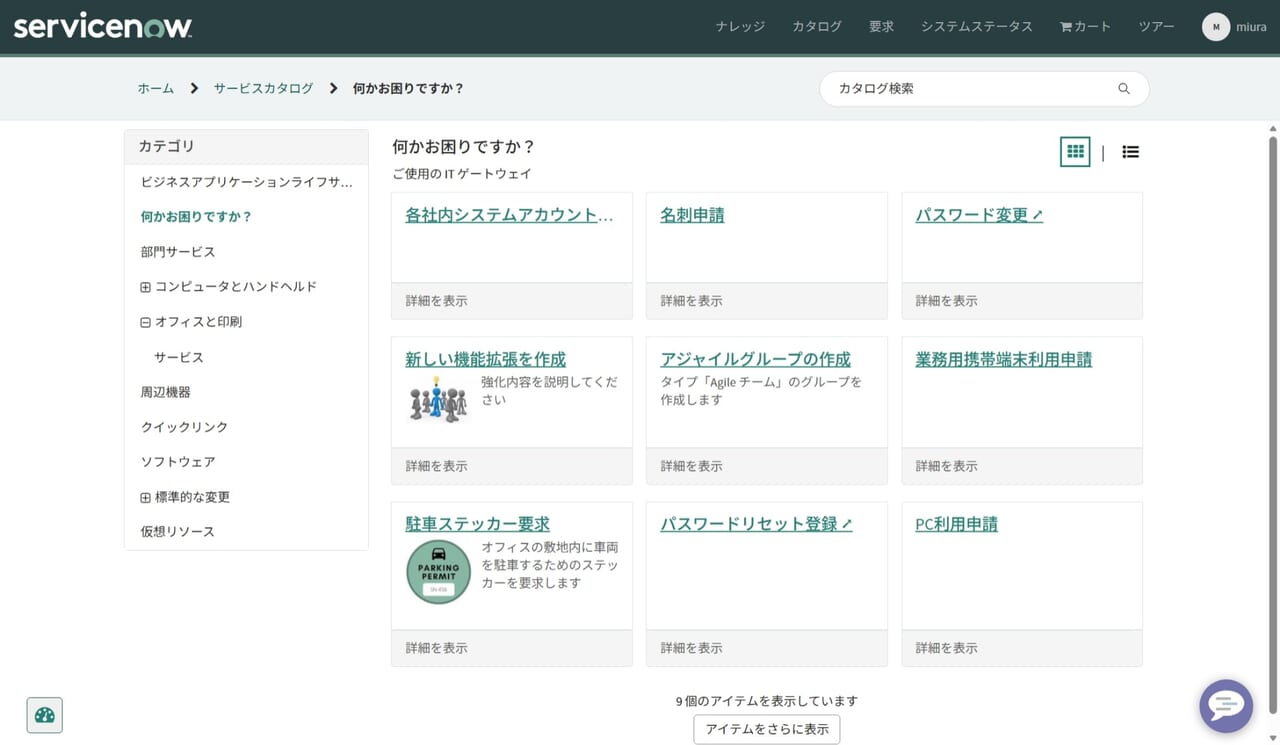Click the dashboard gauge icon bottom-left
This screenshot has width=1280, height=745.
point(45,715)
